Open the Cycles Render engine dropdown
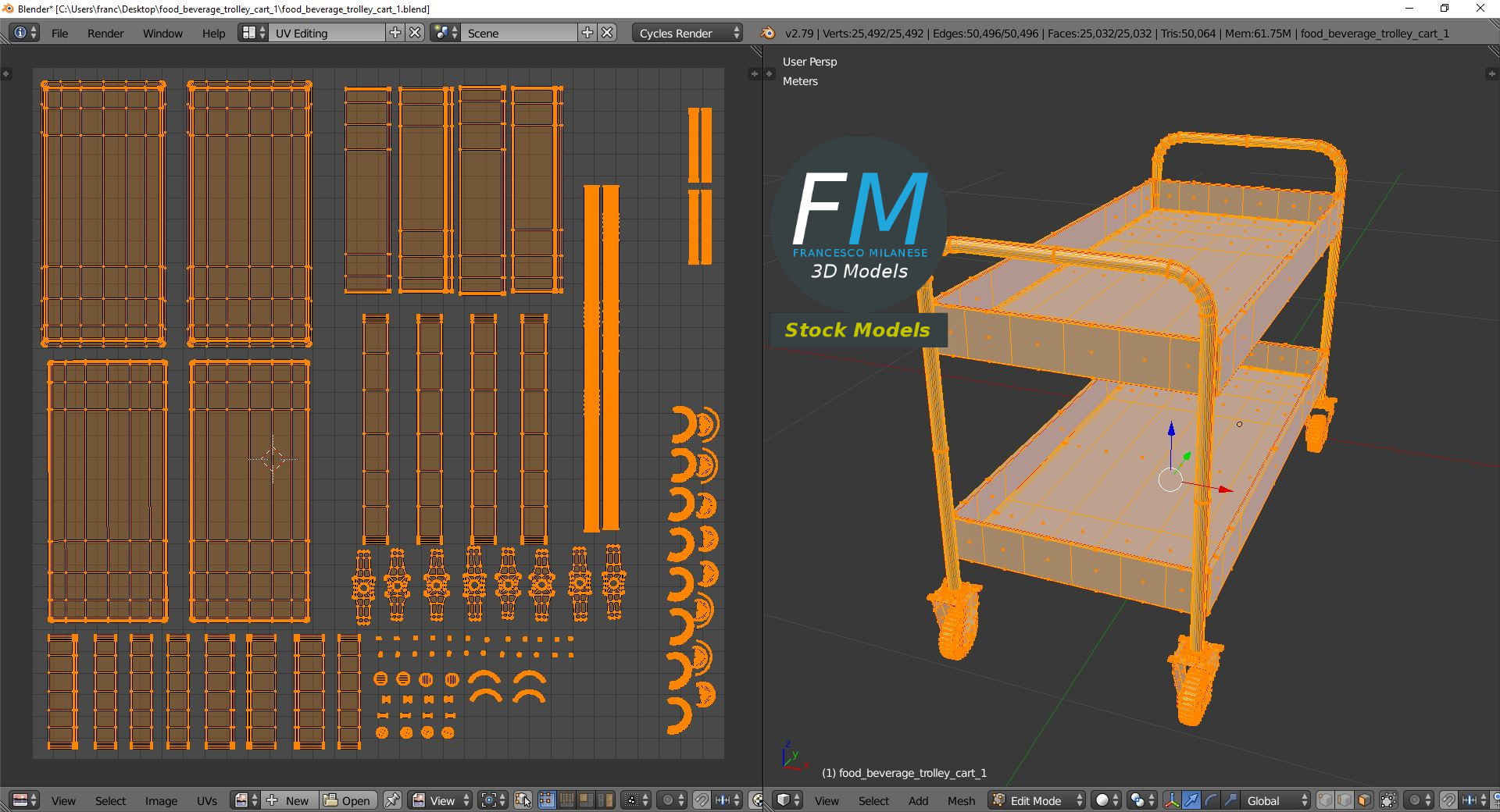The height and width of the screenshot is (812, 1500). point(687,33)
